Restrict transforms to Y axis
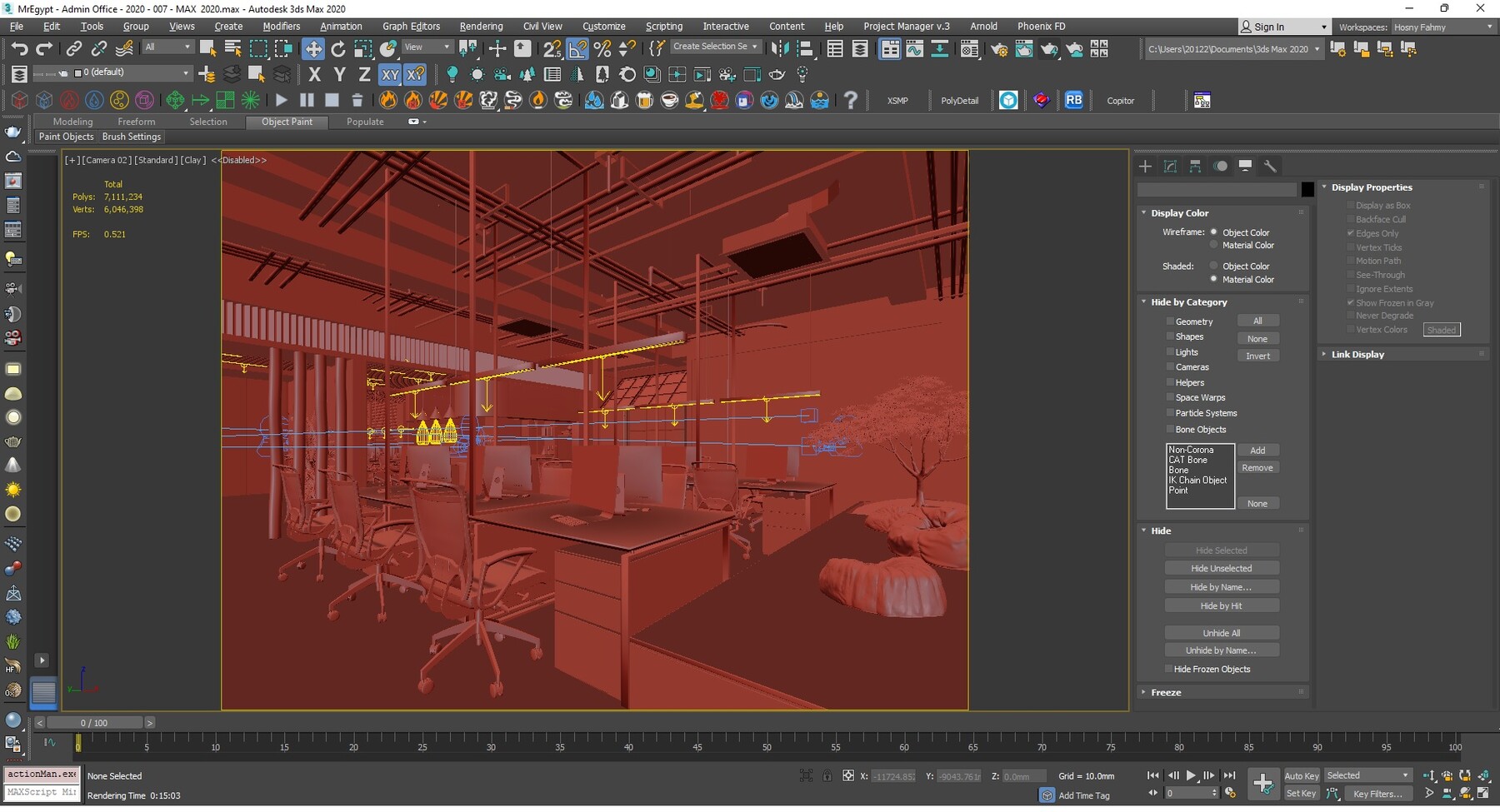Image resolution: width=1500 pixels, height=812 pixels. pos(338,74)
